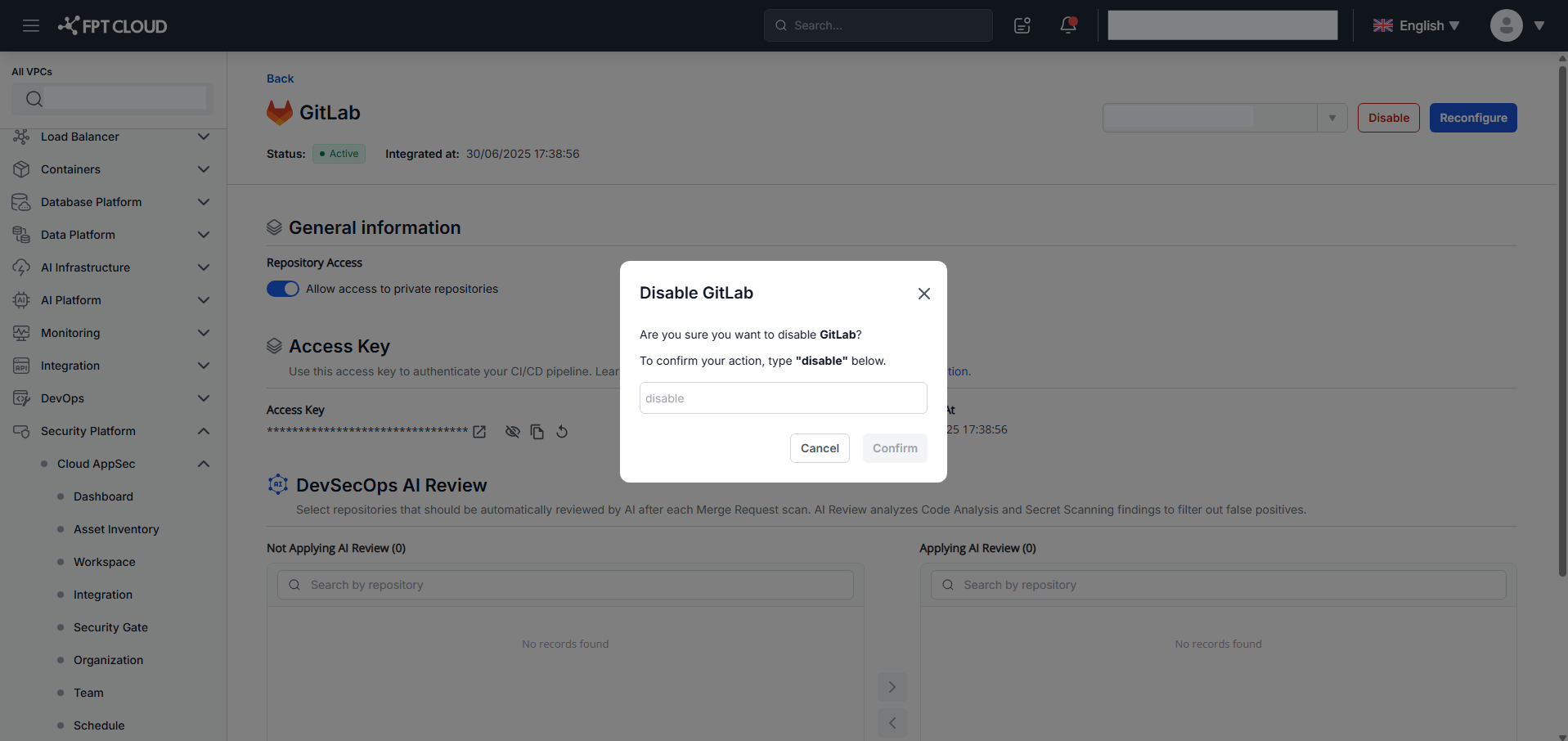Screen dimensions: 1568x741
Task: Click the Reconfigure button
Action: pyautogui.click(x=1473, y=118)
